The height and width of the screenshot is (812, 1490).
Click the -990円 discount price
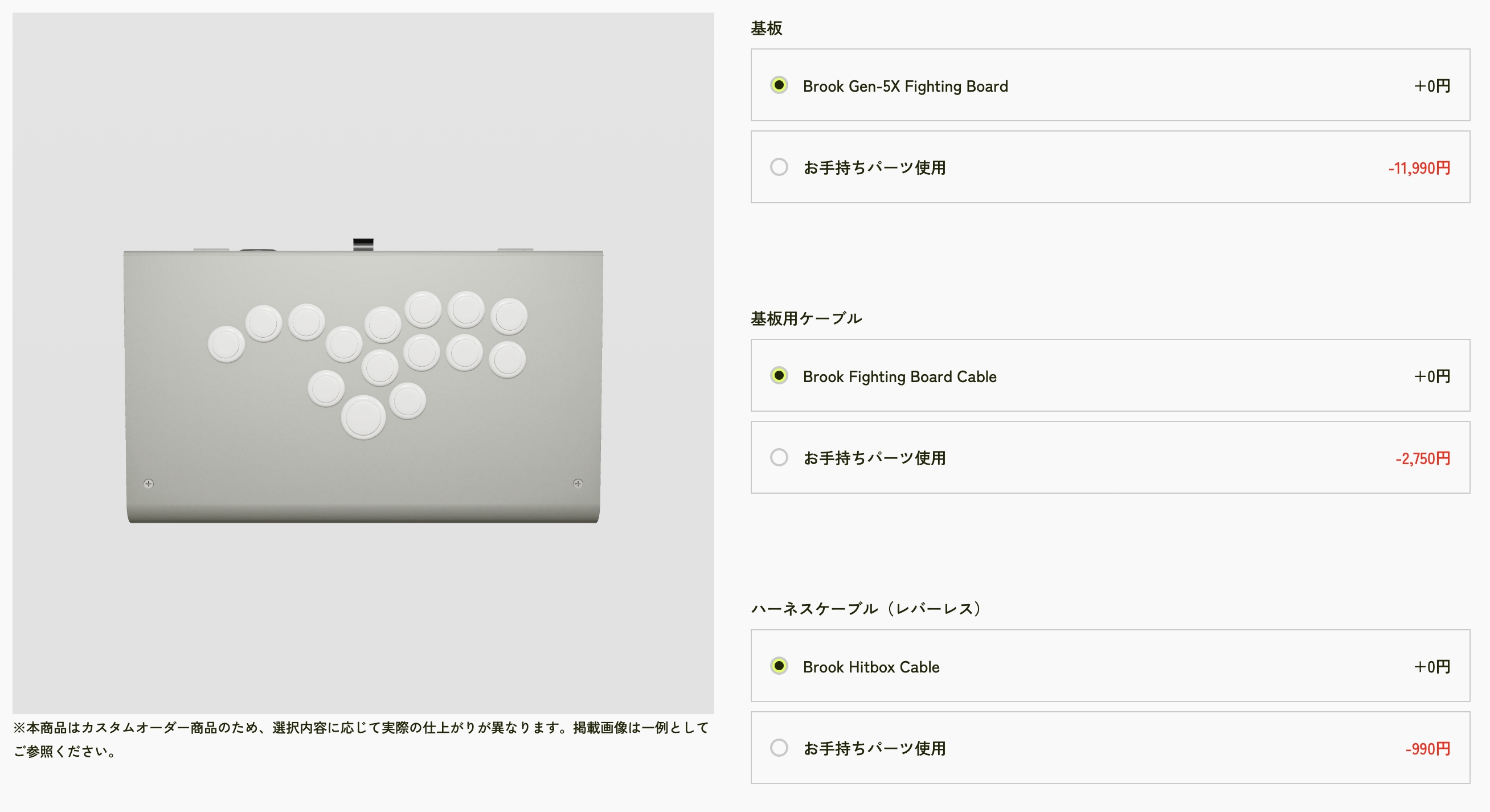(x=1427, y=748)
